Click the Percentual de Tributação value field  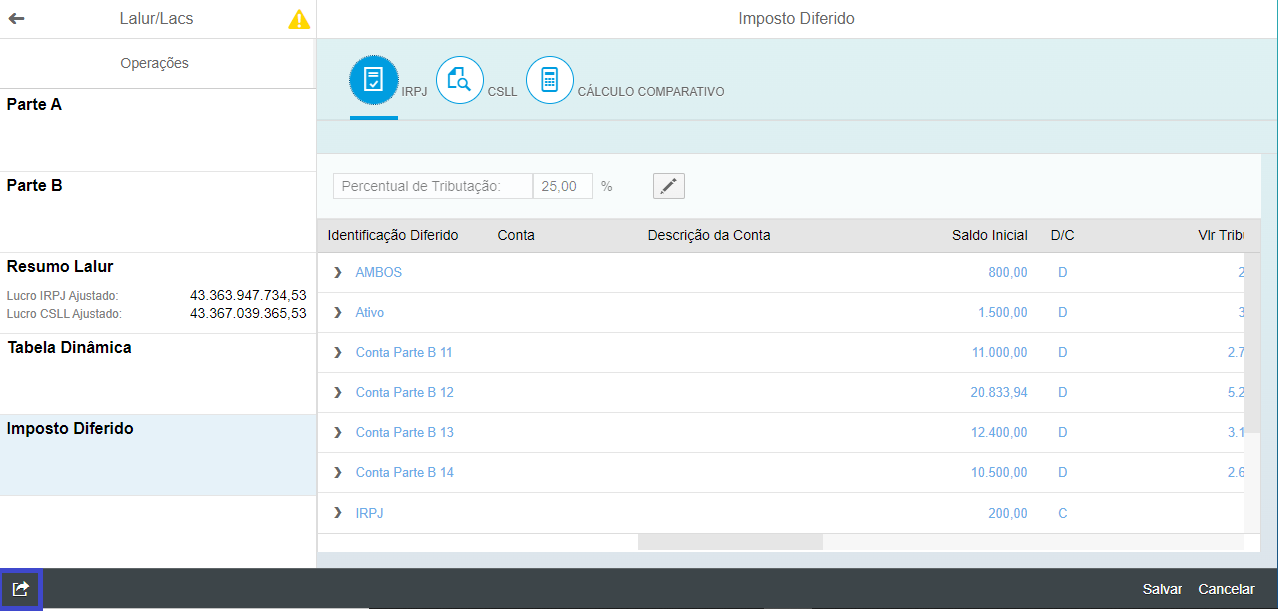click(562, 186)
